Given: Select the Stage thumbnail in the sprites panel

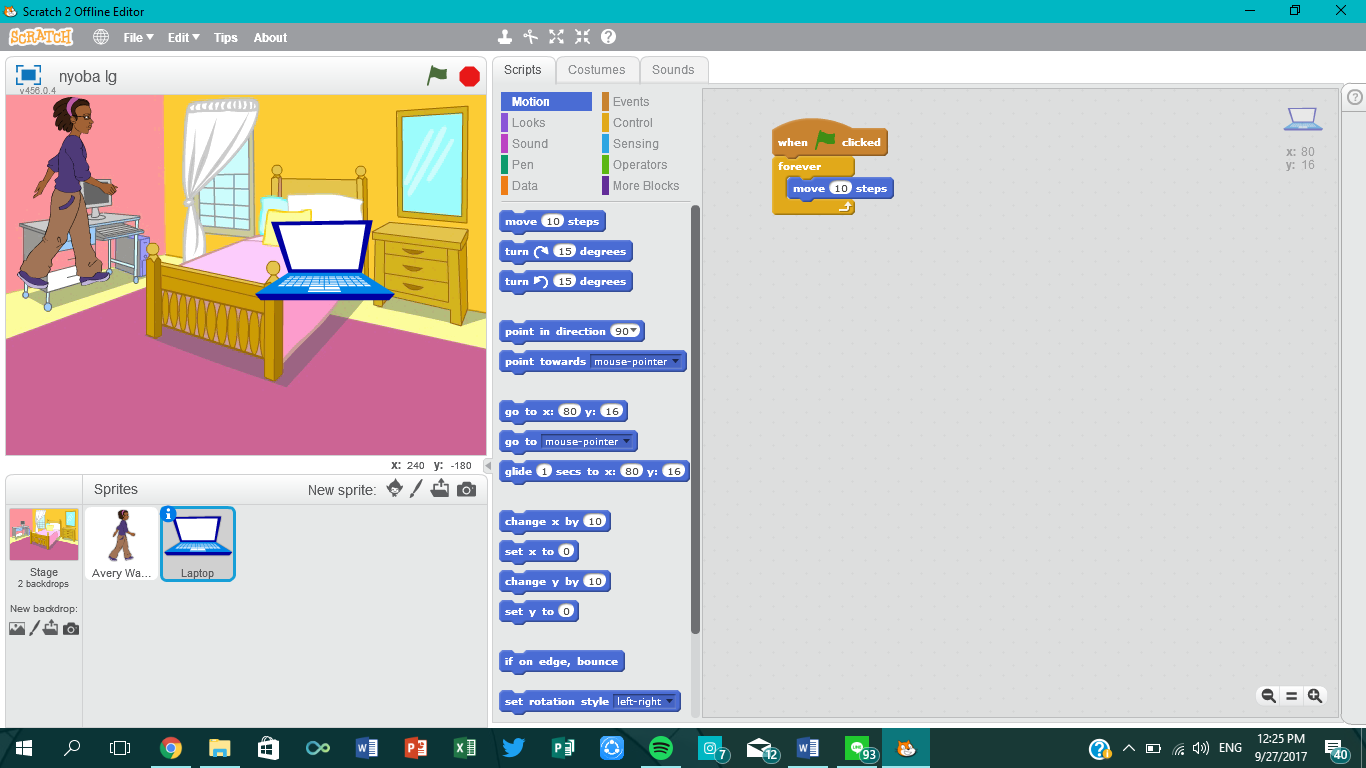Looking at the screenshot, I should point(42,534).
